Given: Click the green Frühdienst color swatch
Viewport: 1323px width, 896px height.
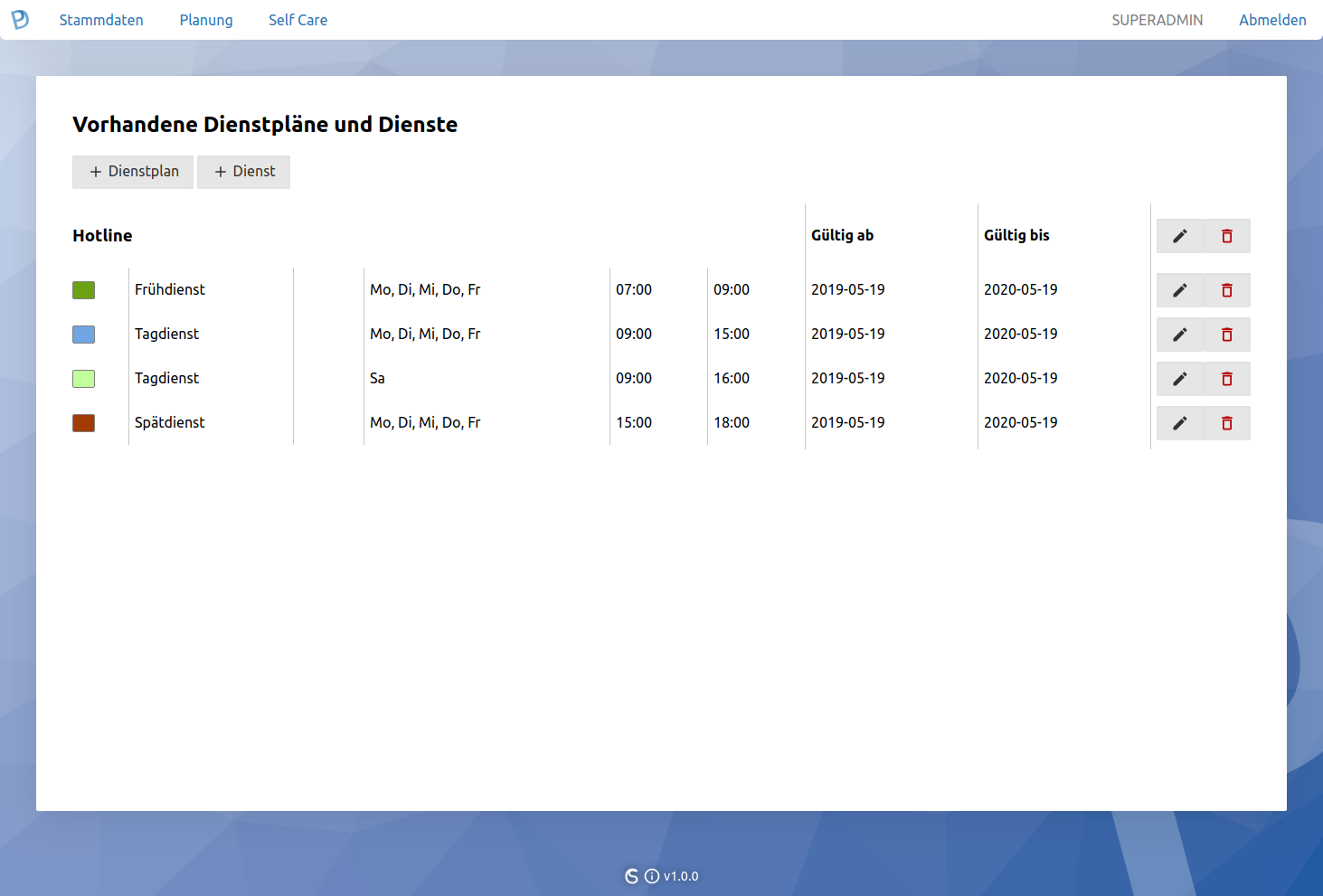Looking at the screenshot, I should [x=83, y=290].
